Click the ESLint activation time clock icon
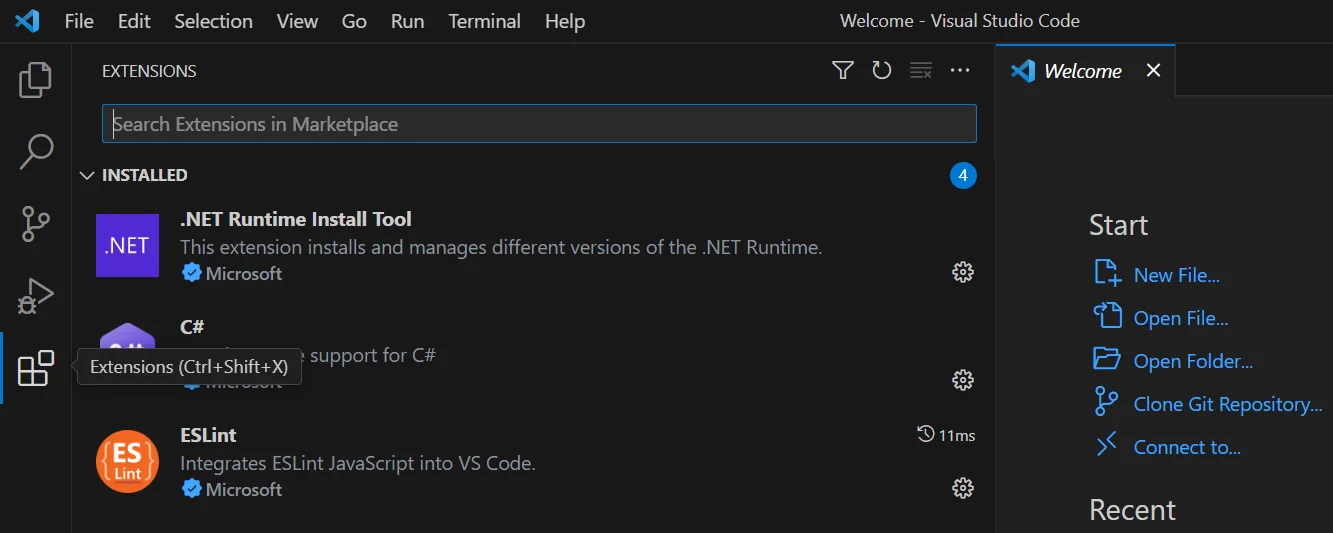Image resolution: width=1333 pixels, height=533 pixels. click(926, 435)
